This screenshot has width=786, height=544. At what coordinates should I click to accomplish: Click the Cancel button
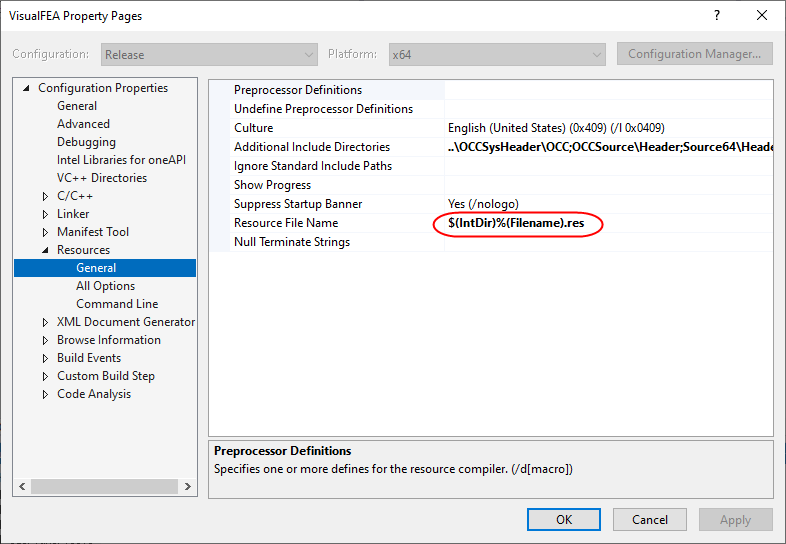tap(650, 519)
